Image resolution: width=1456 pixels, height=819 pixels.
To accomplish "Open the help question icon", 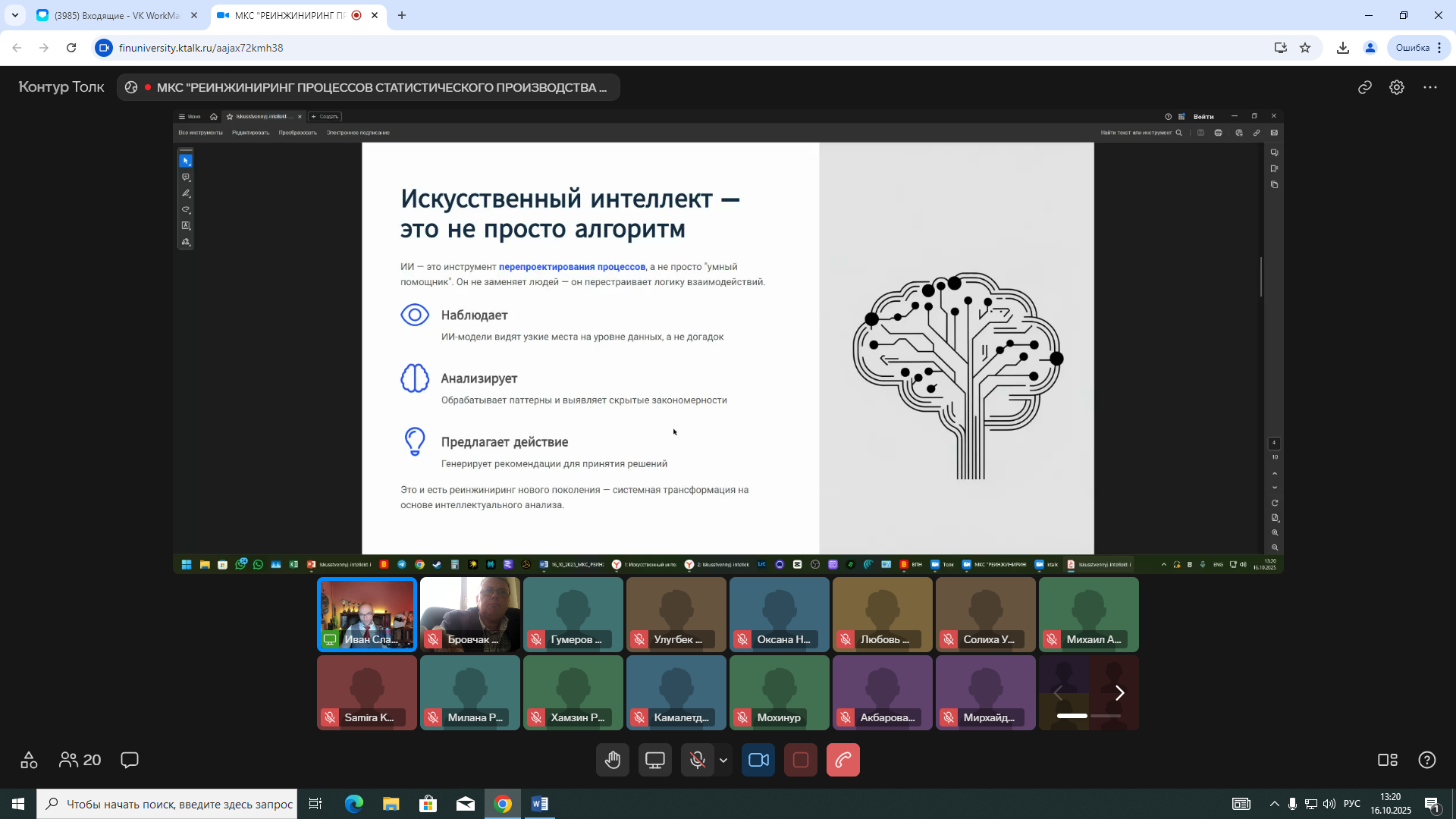I will (x=1427, y=760).
